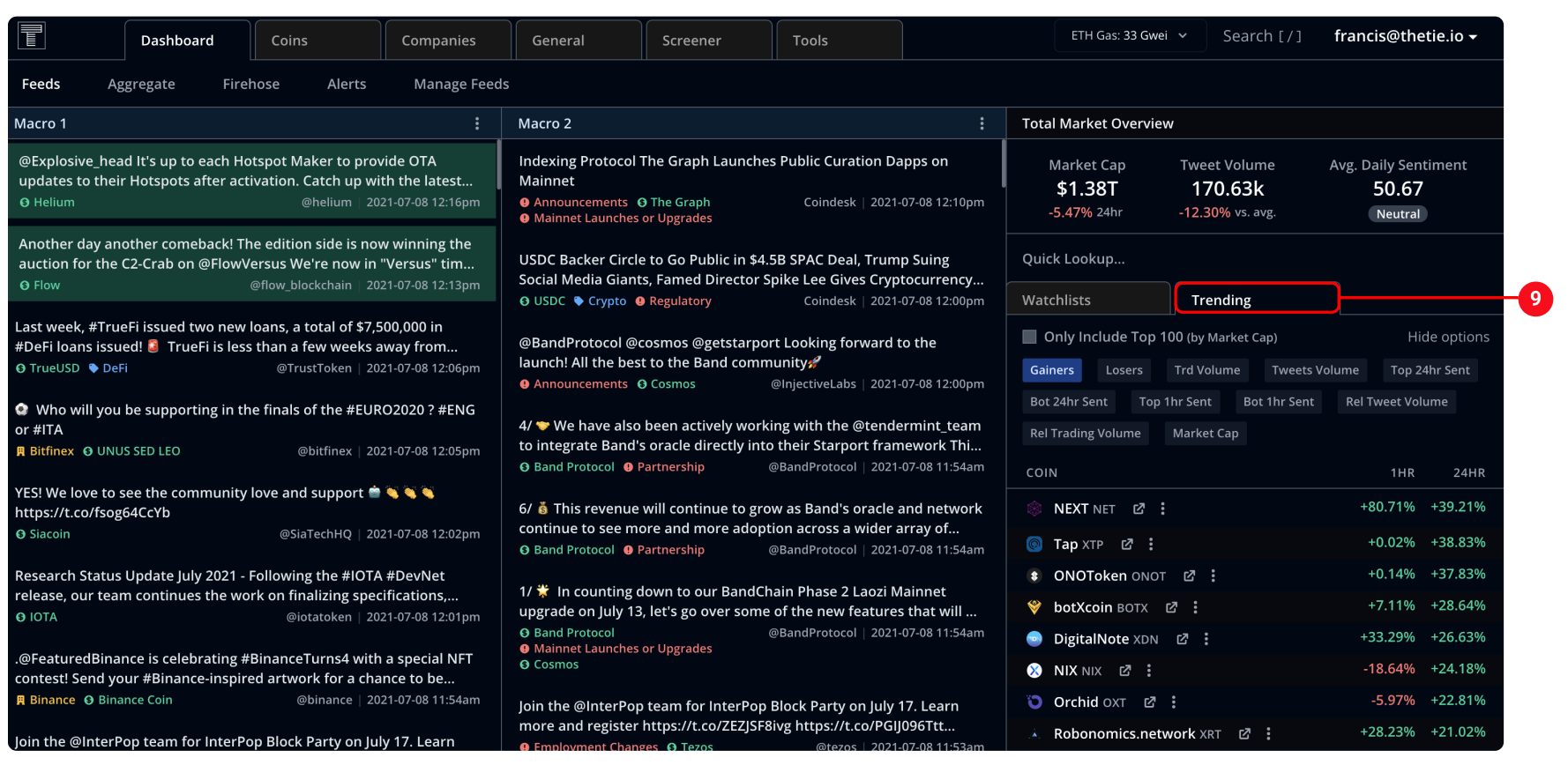Open Macro 1 feed options menu
This screenshot has width=1568, height=765.
point(477,123)
